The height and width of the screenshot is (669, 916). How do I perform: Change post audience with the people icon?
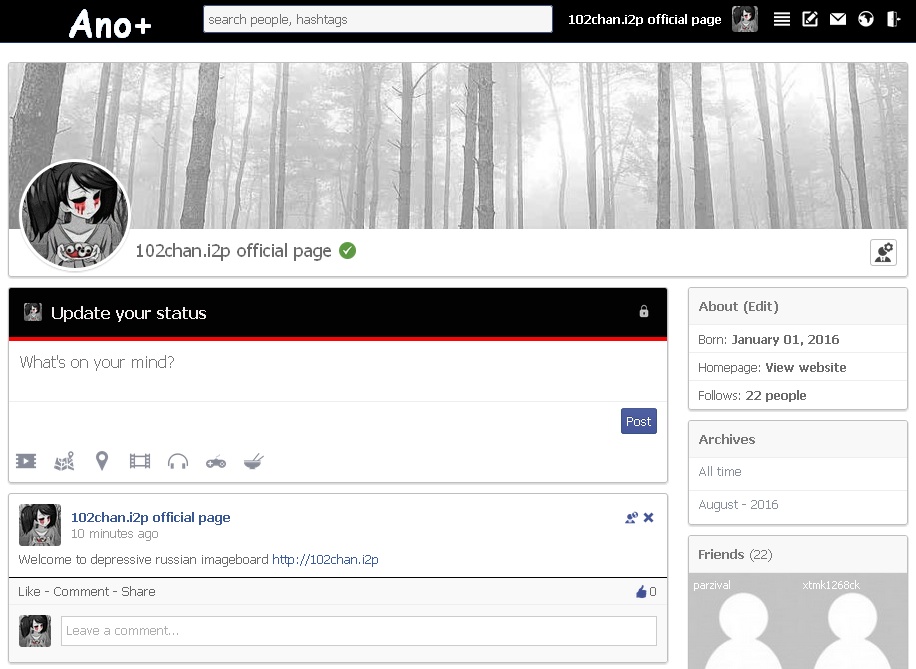coord(632,518)
